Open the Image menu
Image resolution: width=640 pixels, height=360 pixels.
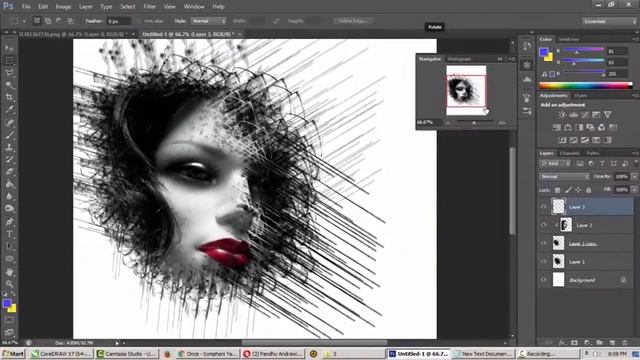[x=63, y=7]
